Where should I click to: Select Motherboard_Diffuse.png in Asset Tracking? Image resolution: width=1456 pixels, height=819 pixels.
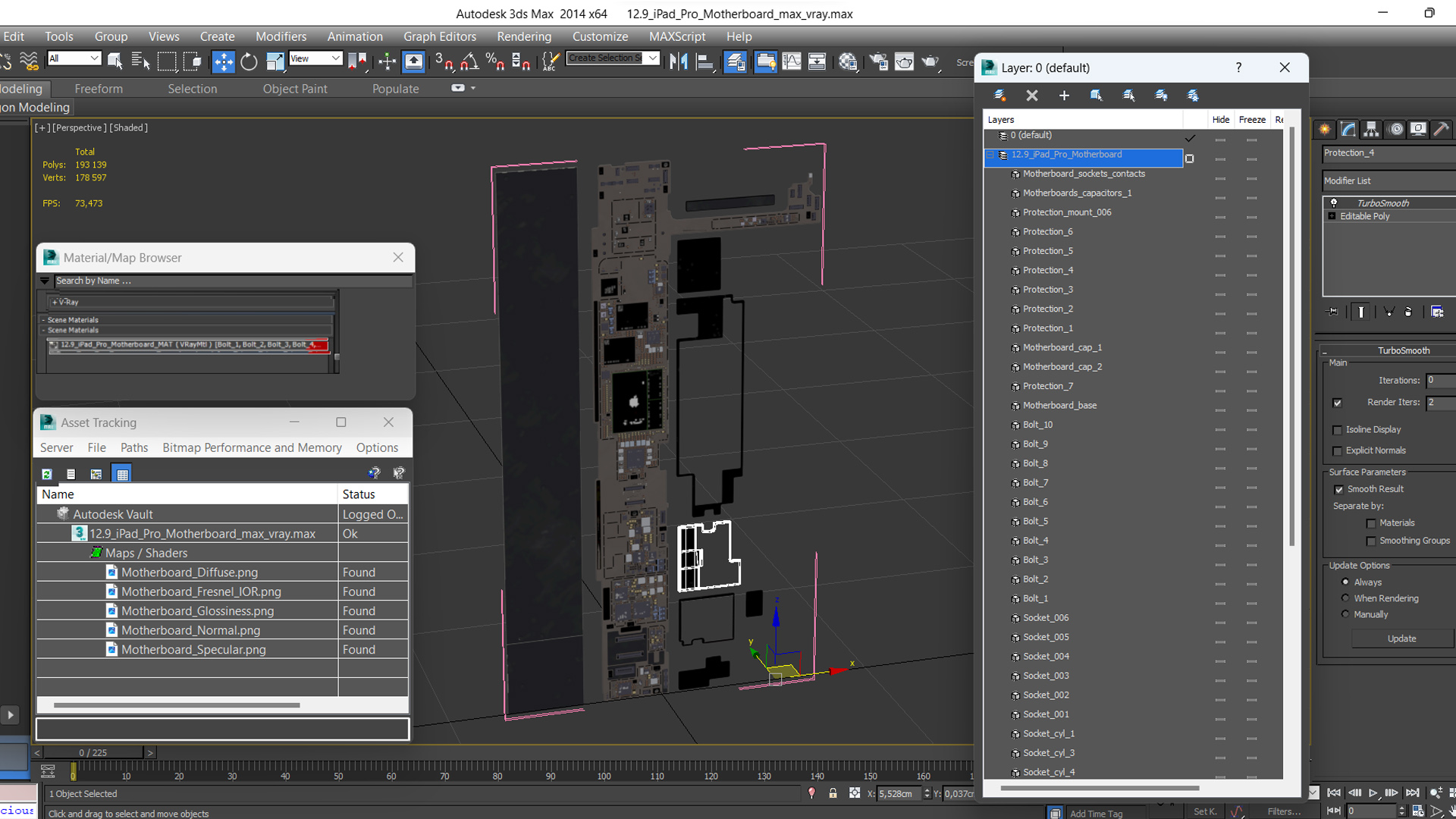coord(190,573)
